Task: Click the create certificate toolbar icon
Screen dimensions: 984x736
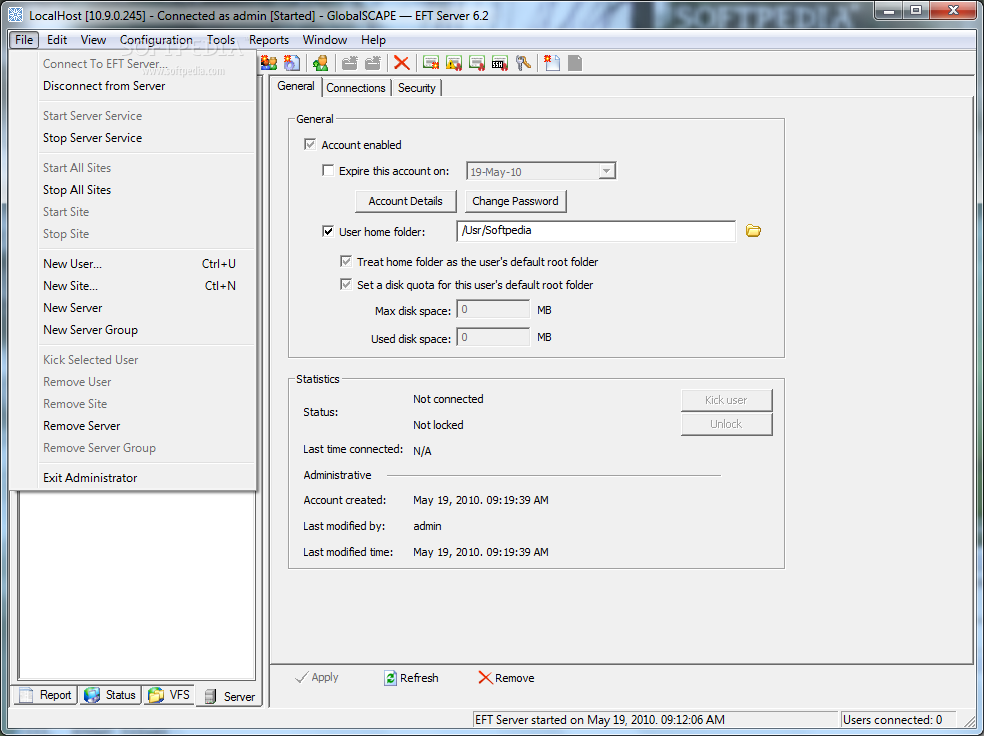Action: click(x=431, y=63)
